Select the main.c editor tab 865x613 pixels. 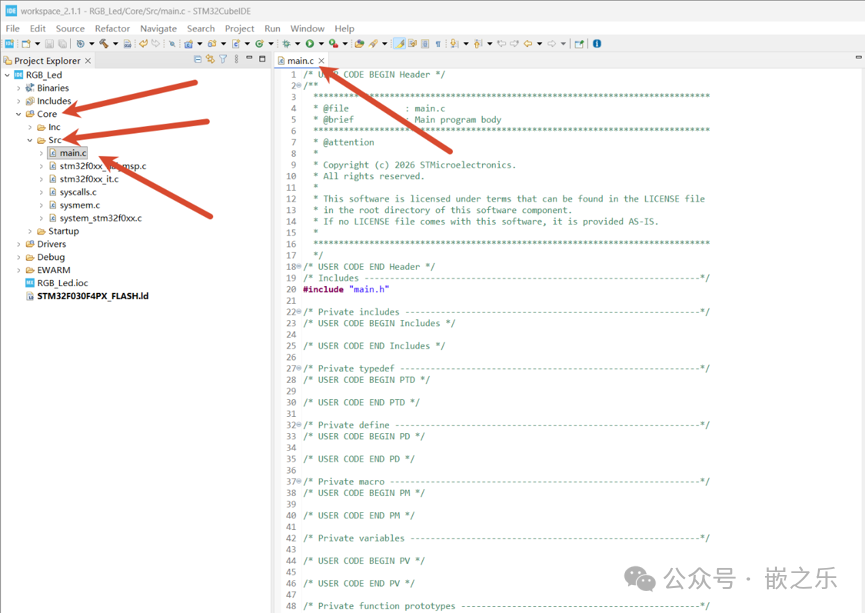[x=300, y=61]
